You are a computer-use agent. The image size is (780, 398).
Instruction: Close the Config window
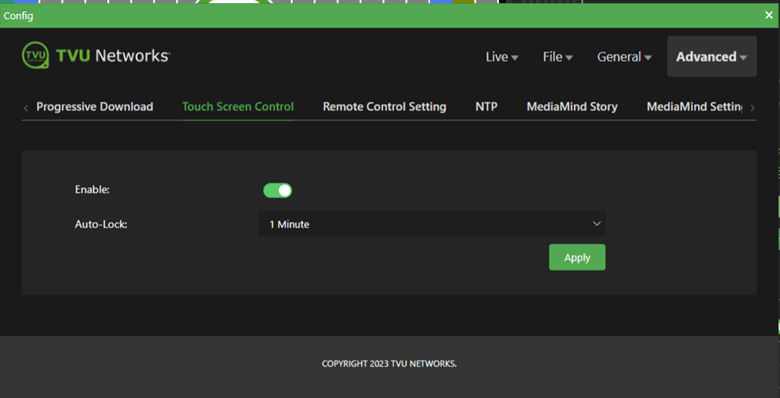point(769,15)
